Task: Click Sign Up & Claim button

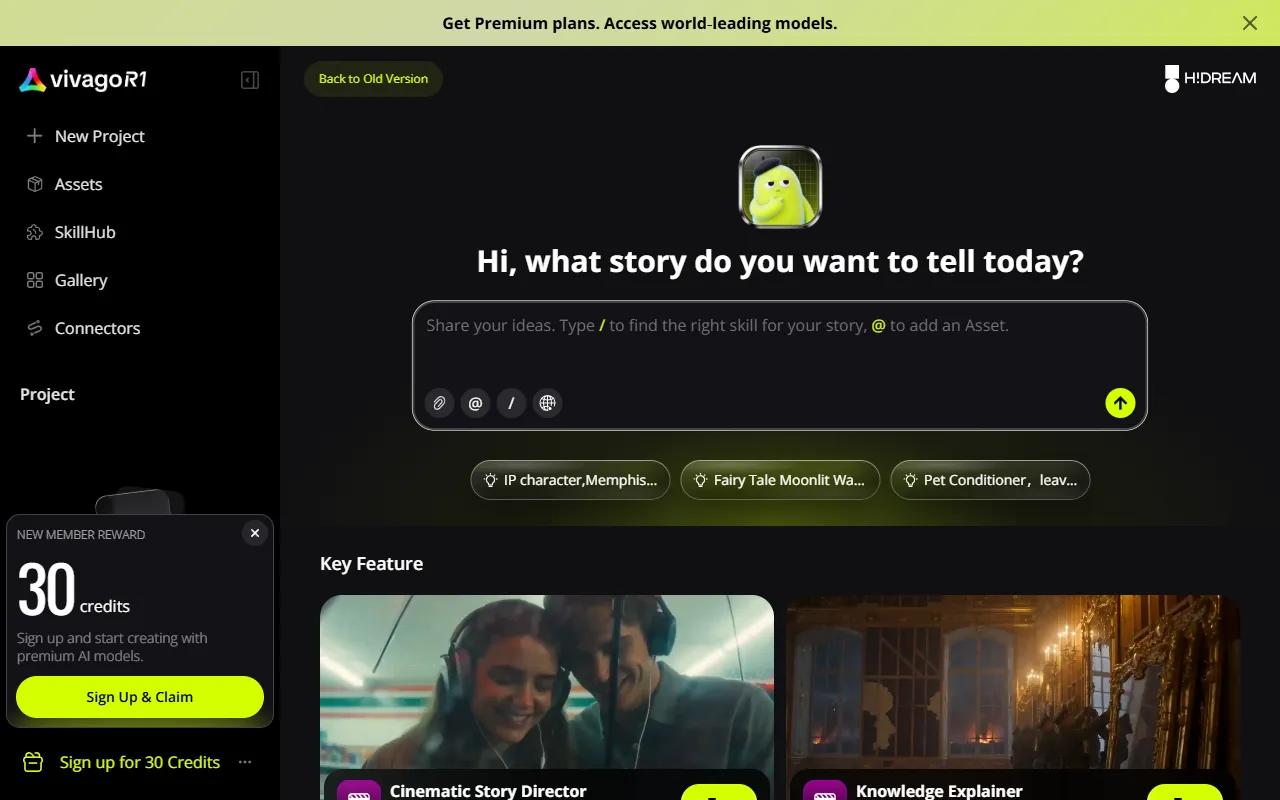Action: (x=140, y=697)
